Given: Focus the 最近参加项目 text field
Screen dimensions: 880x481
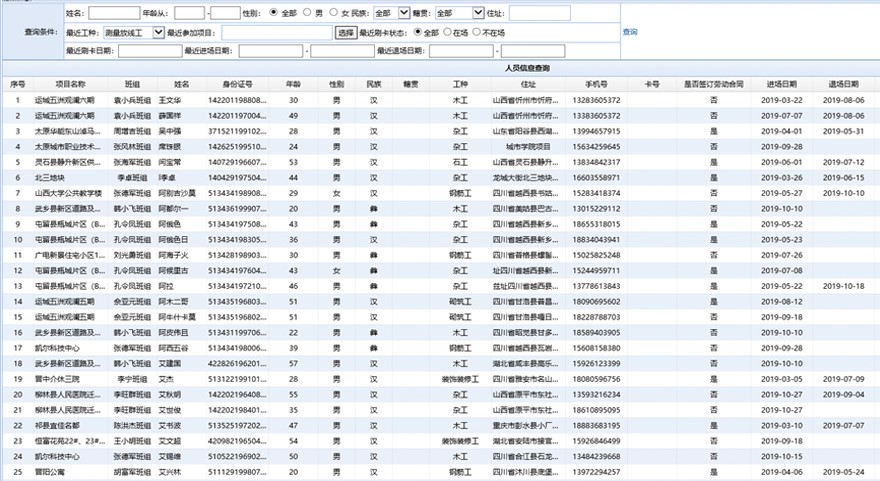Looking at the screenshot, I should point(276,33).
